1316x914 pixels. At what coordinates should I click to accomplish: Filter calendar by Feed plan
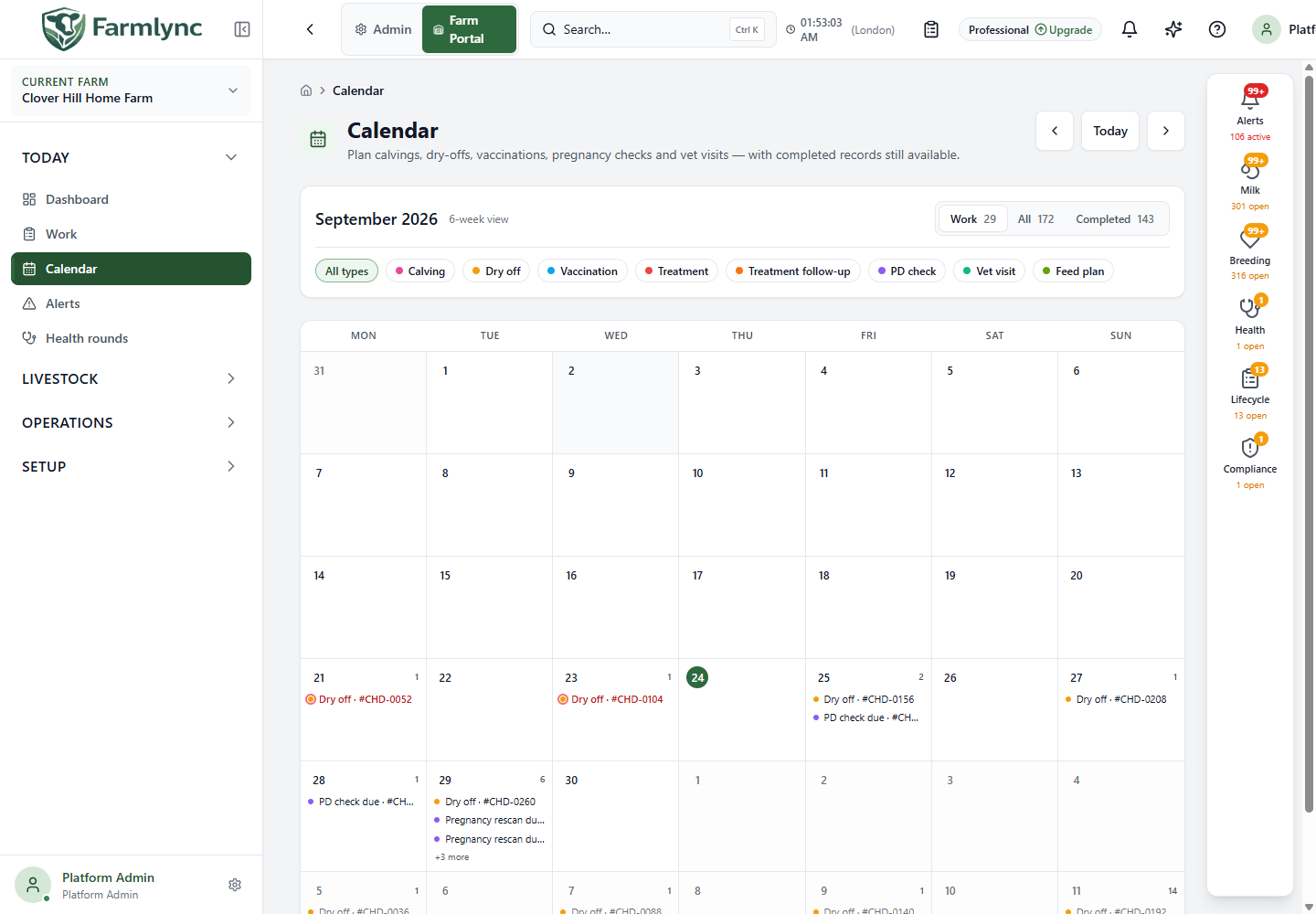point(1073,271)
